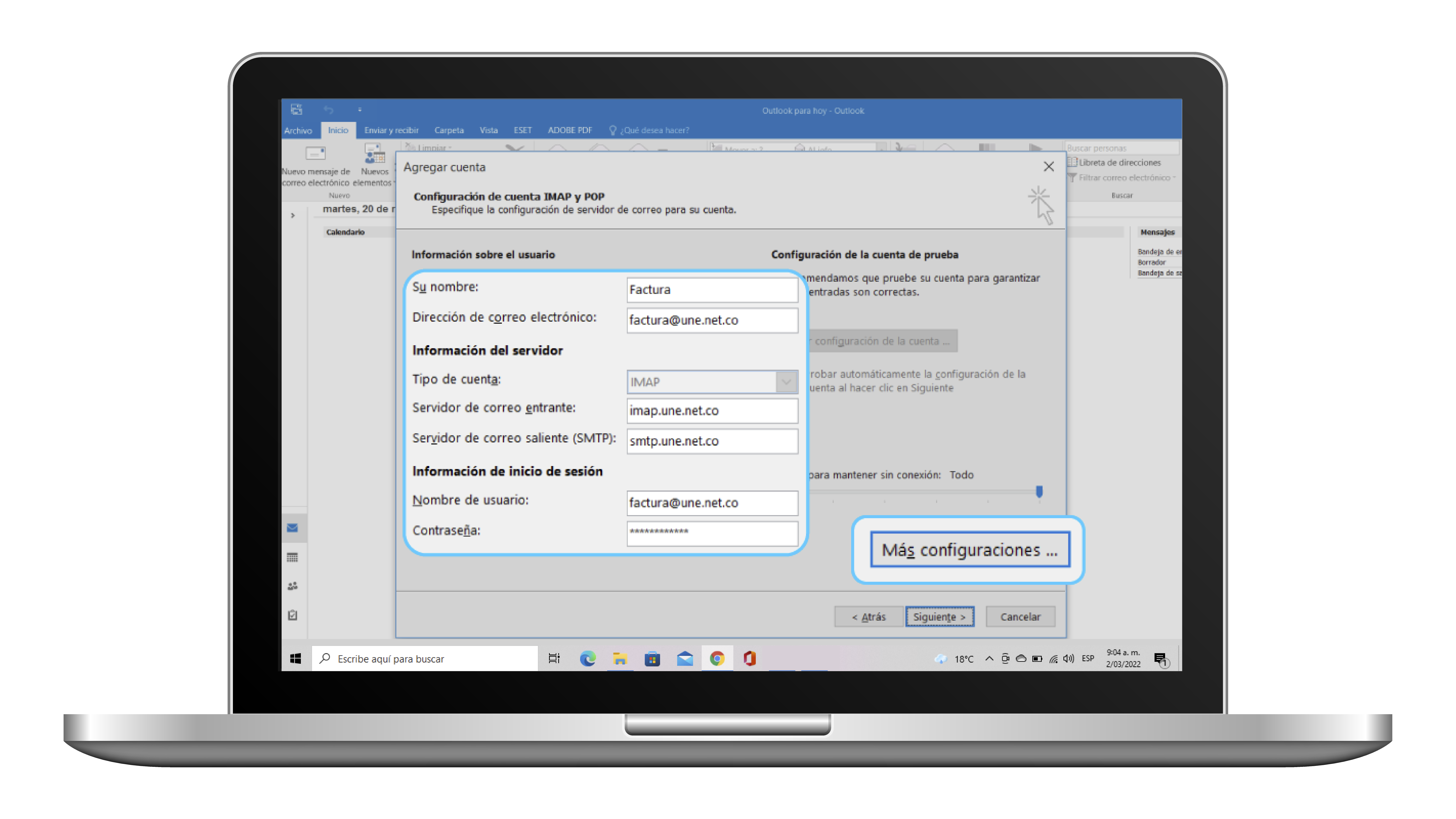Click the Siguiente button
The height and width of the screenshot is (819, 1456).
pyautogui.click(x=939, y=617)
